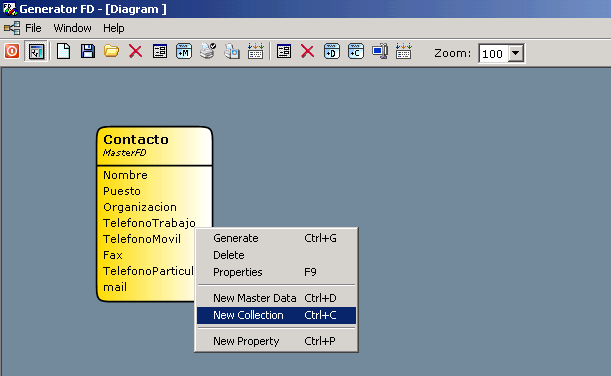Open a file via the folder icon

coord(111,51)
